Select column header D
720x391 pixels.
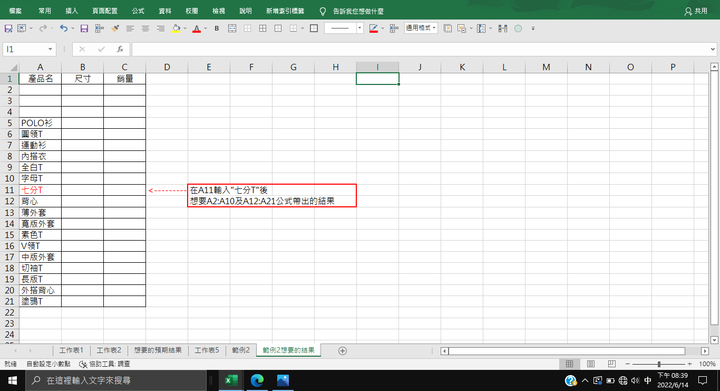click(x=167, y=67)
